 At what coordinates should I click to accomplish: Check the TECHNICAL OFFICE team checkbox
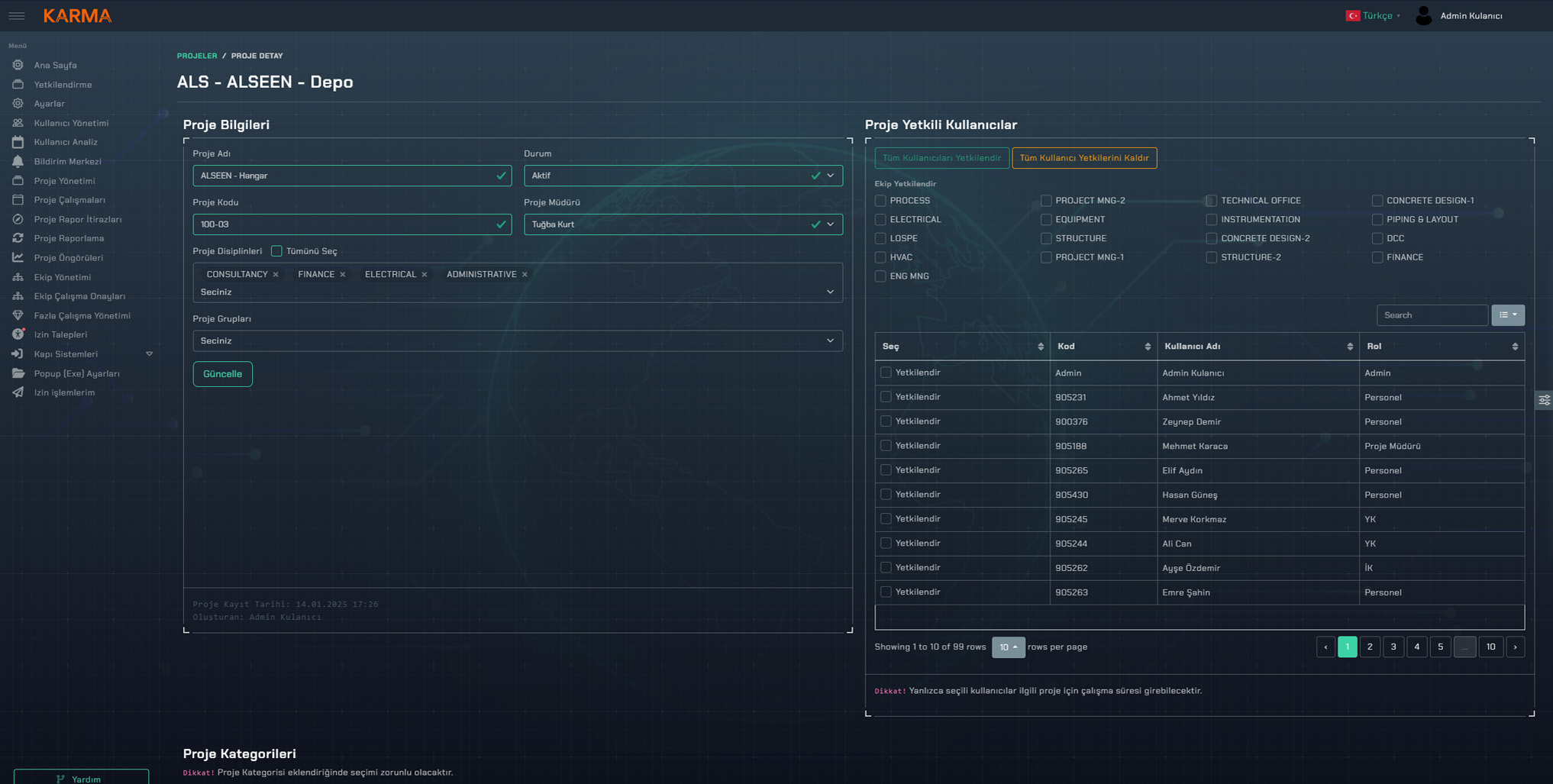click(x=1211, y=201)
